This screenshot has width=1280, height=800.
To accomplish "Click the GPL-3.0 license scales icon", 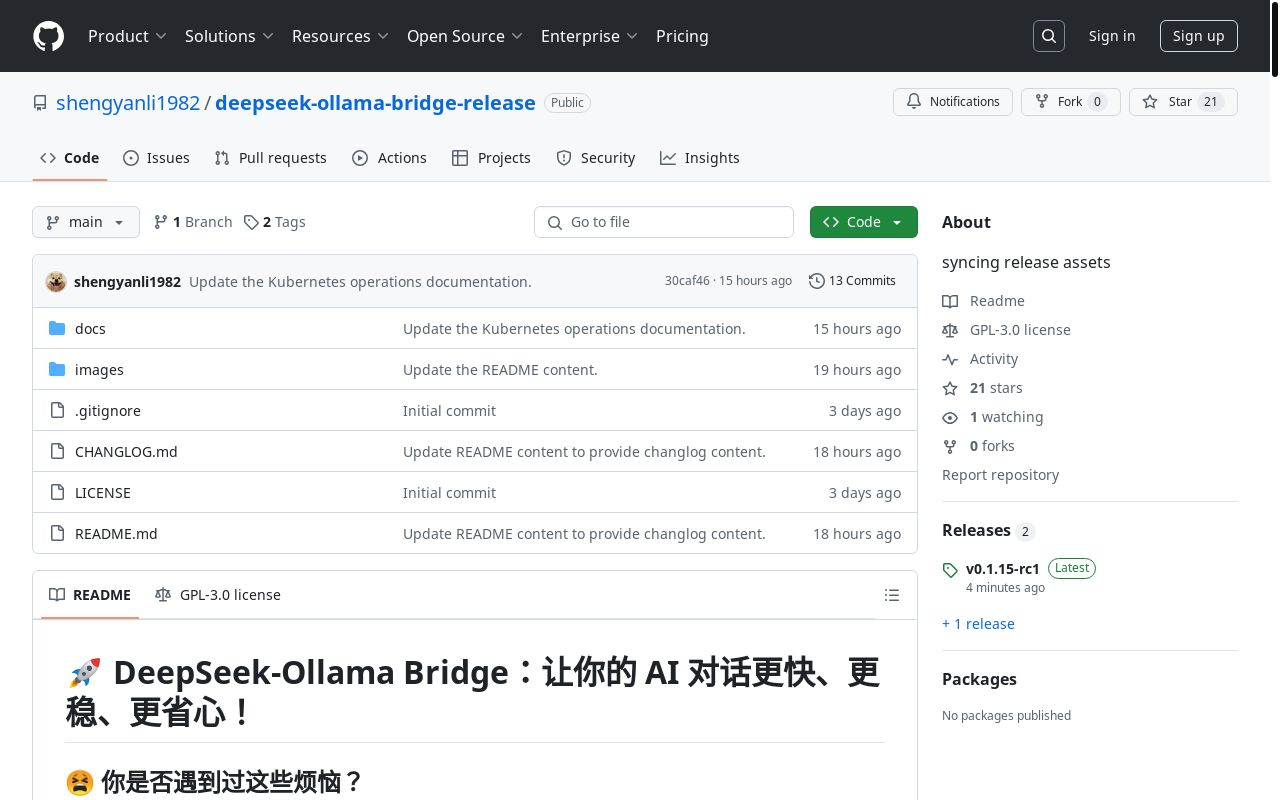I will click(x=950, y=330).
